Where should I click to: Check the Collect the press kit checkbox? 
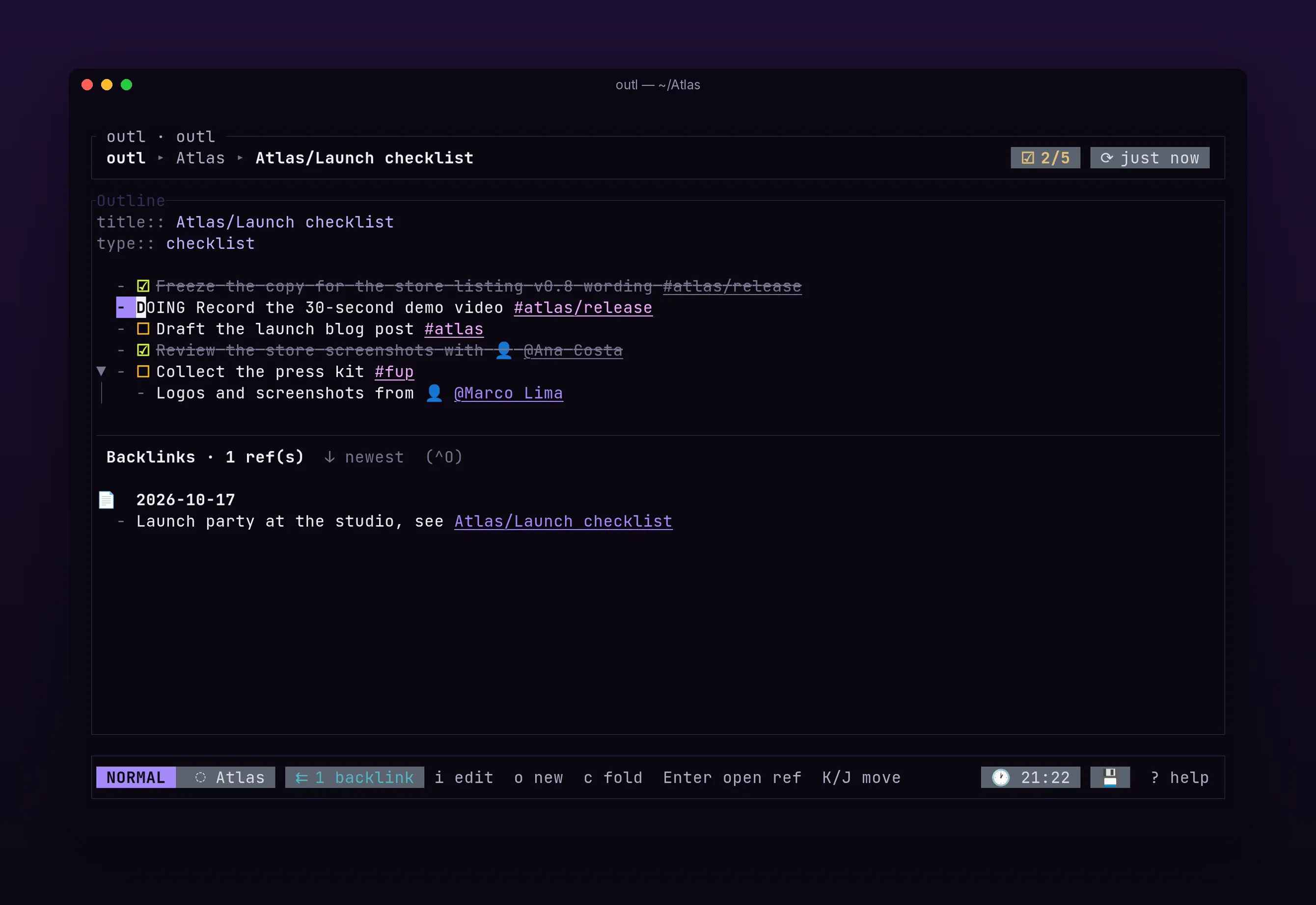tap(143, 372)
